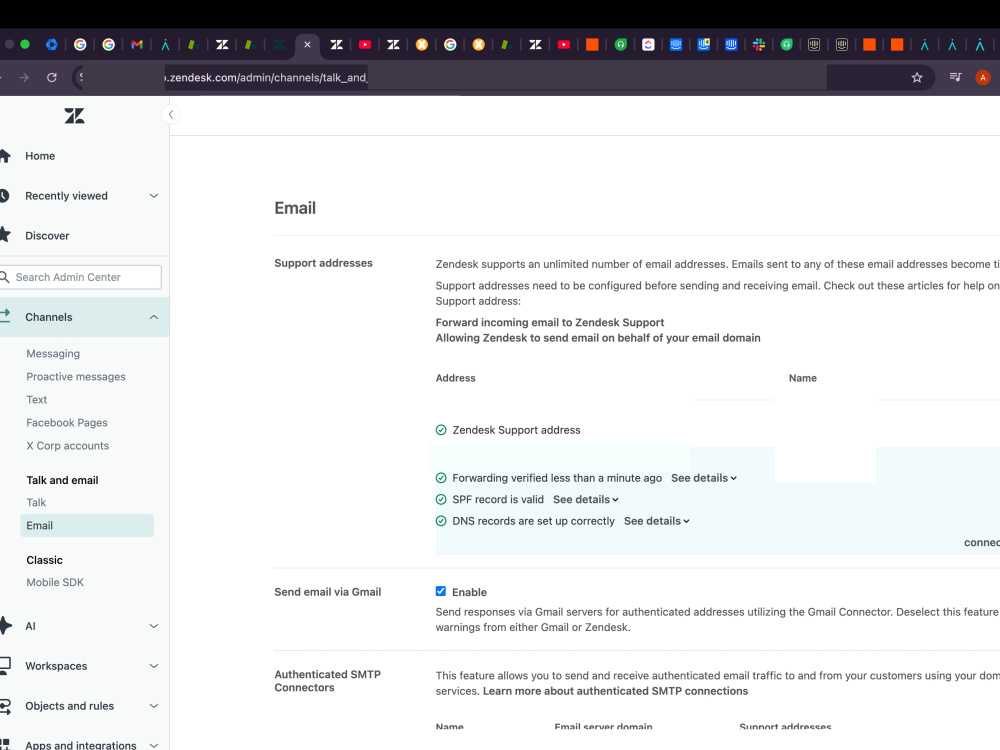This screenshot has width=1000, height=750.
Task: Select Messaging from the Channels menu
Action: (52, 353)
